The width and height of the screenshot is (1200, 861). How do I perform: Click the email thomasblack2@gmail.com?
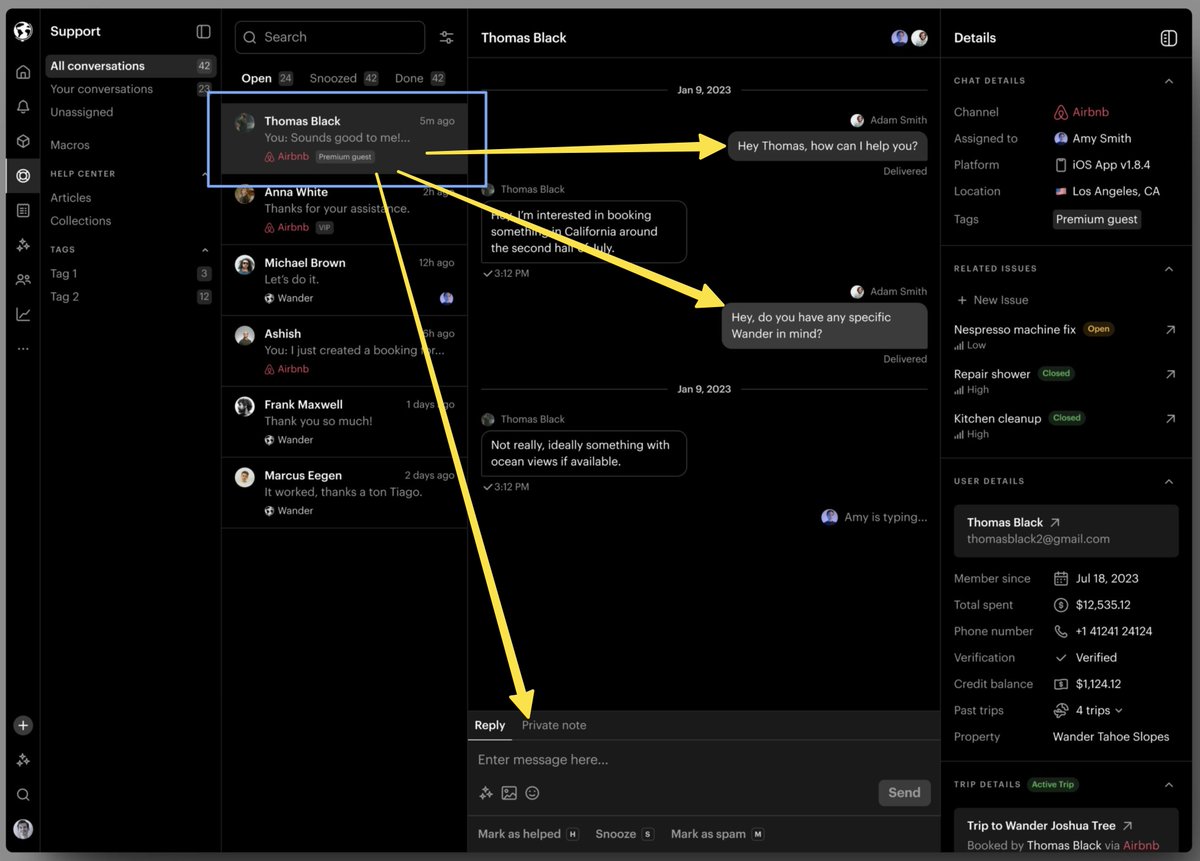(1038, 539)
